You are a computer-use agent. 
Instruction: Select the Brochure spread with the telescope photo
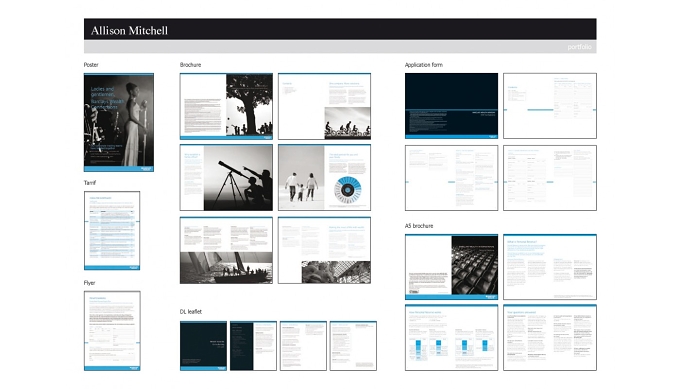coord(226,178)
